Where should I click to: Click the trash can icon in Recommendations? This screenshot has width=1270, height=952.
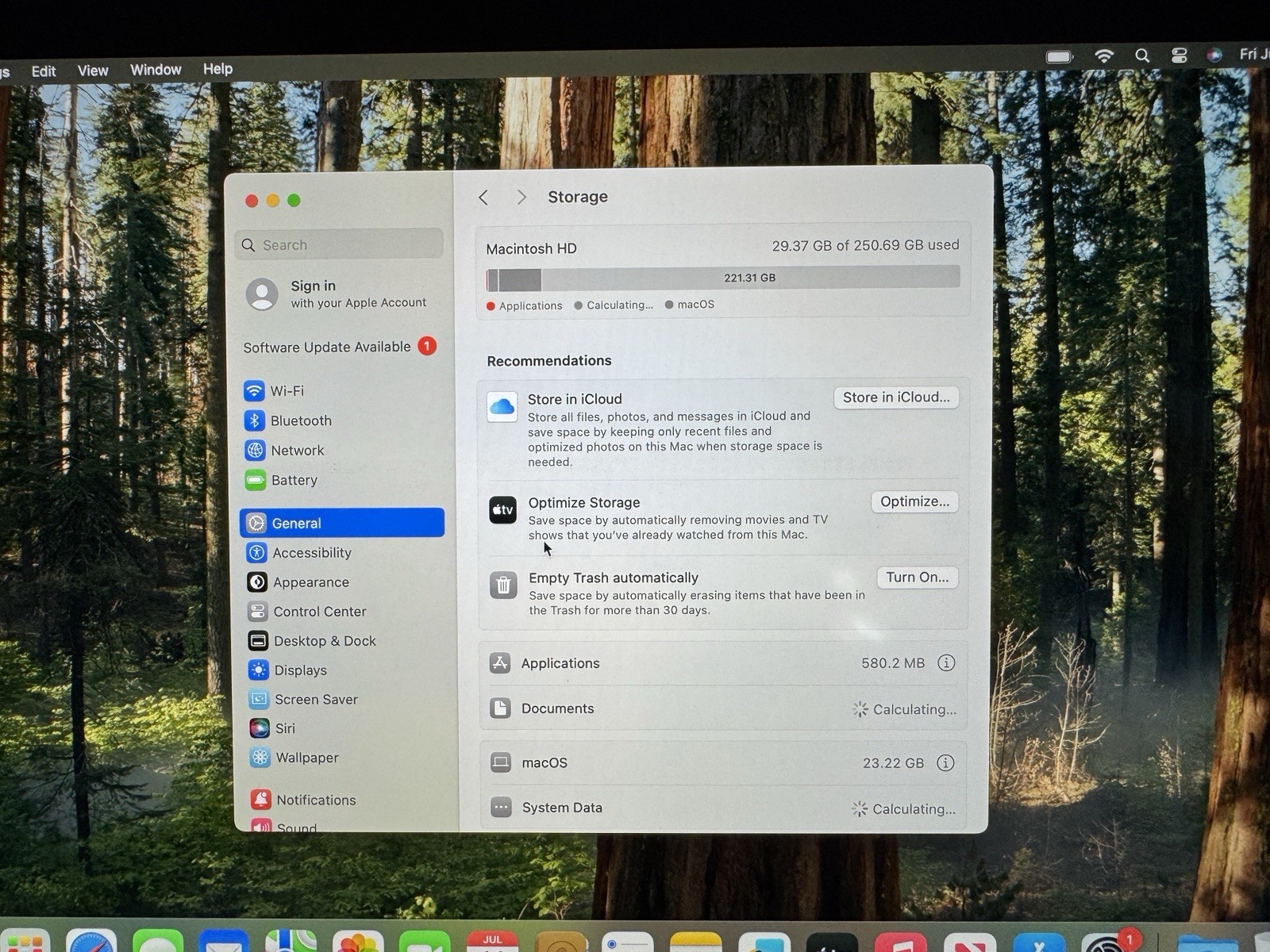tap(503, 585)
